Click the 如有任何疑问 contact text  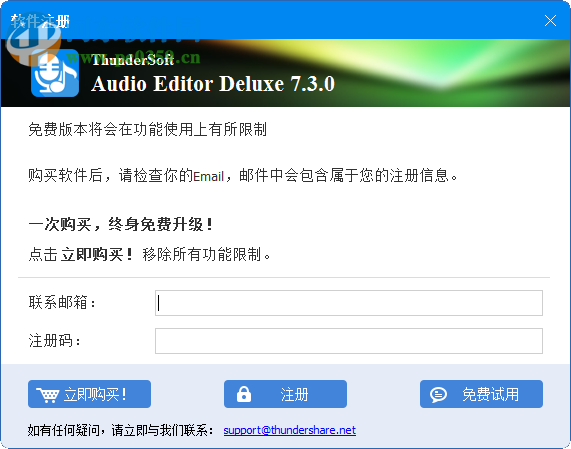[x=120, y=430]
